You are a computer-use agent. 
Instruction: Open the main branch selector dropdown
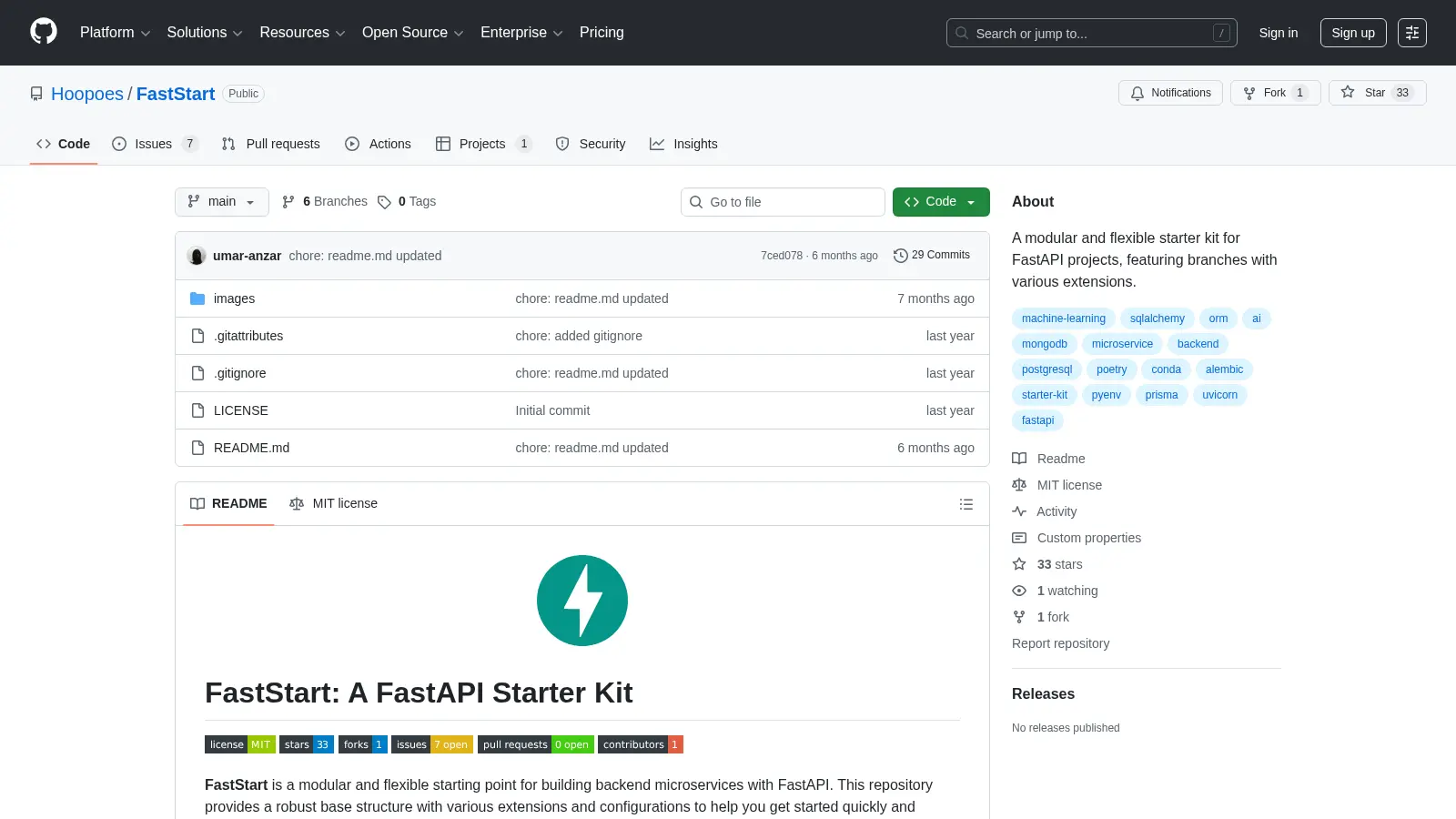point(222,202)
